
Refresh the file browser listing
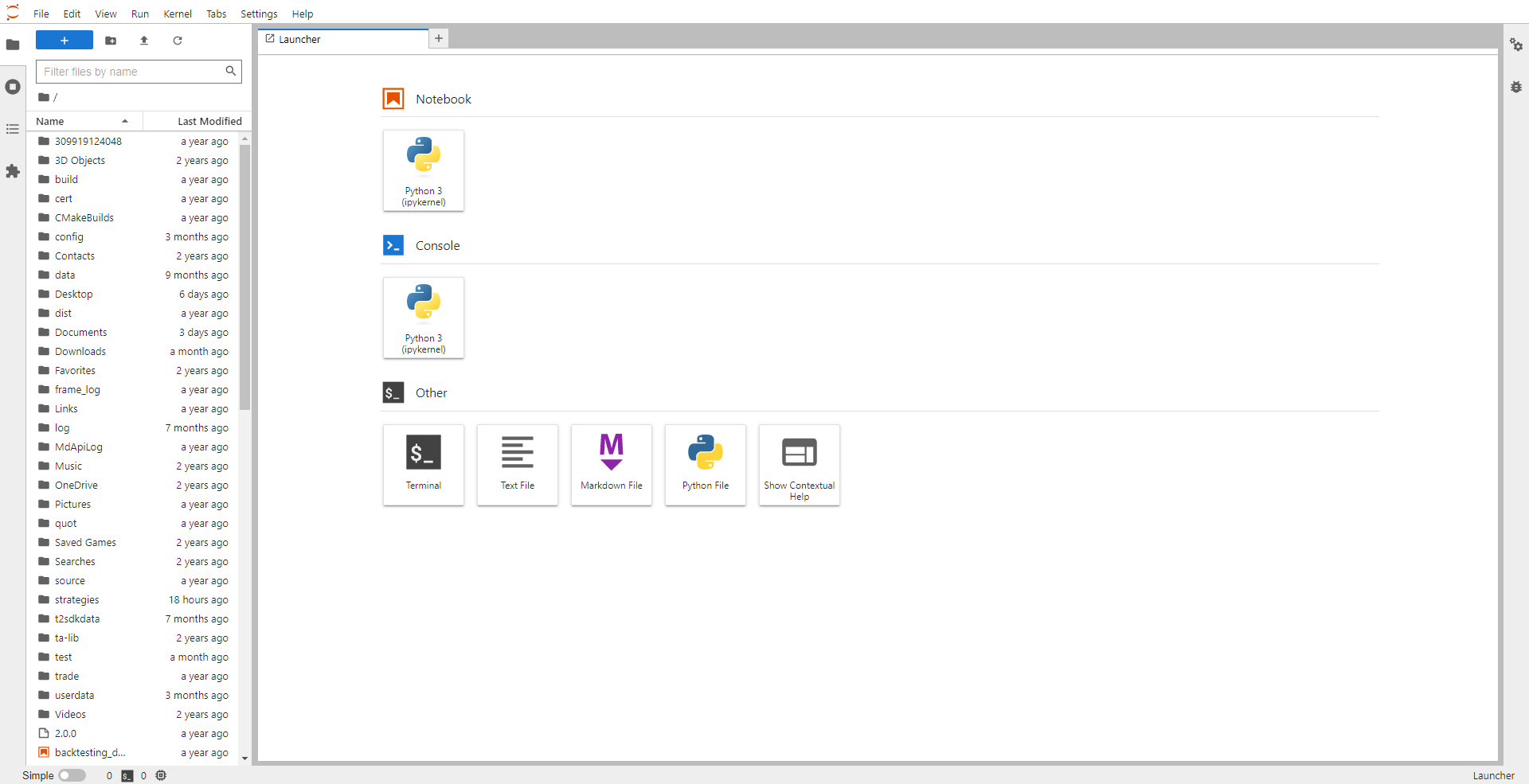(x=178, y=41)
